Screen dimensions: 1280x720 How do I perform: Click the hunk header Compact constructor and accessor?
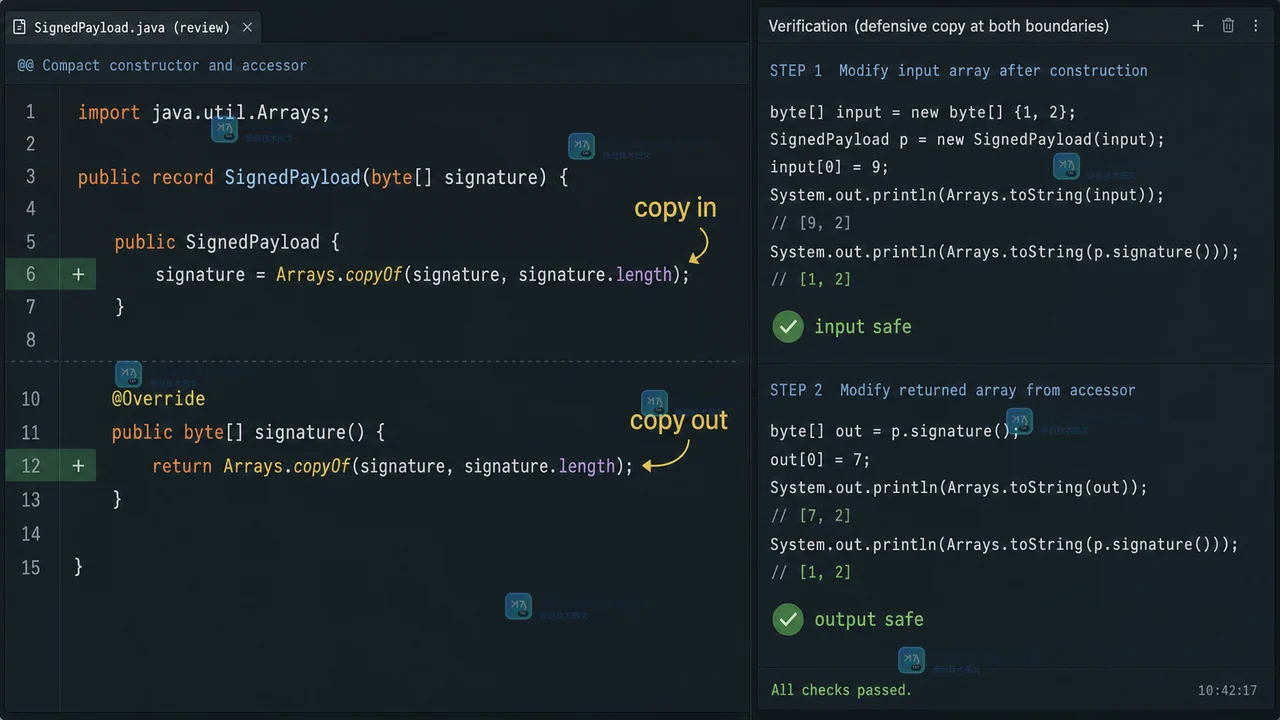(162, 65)
